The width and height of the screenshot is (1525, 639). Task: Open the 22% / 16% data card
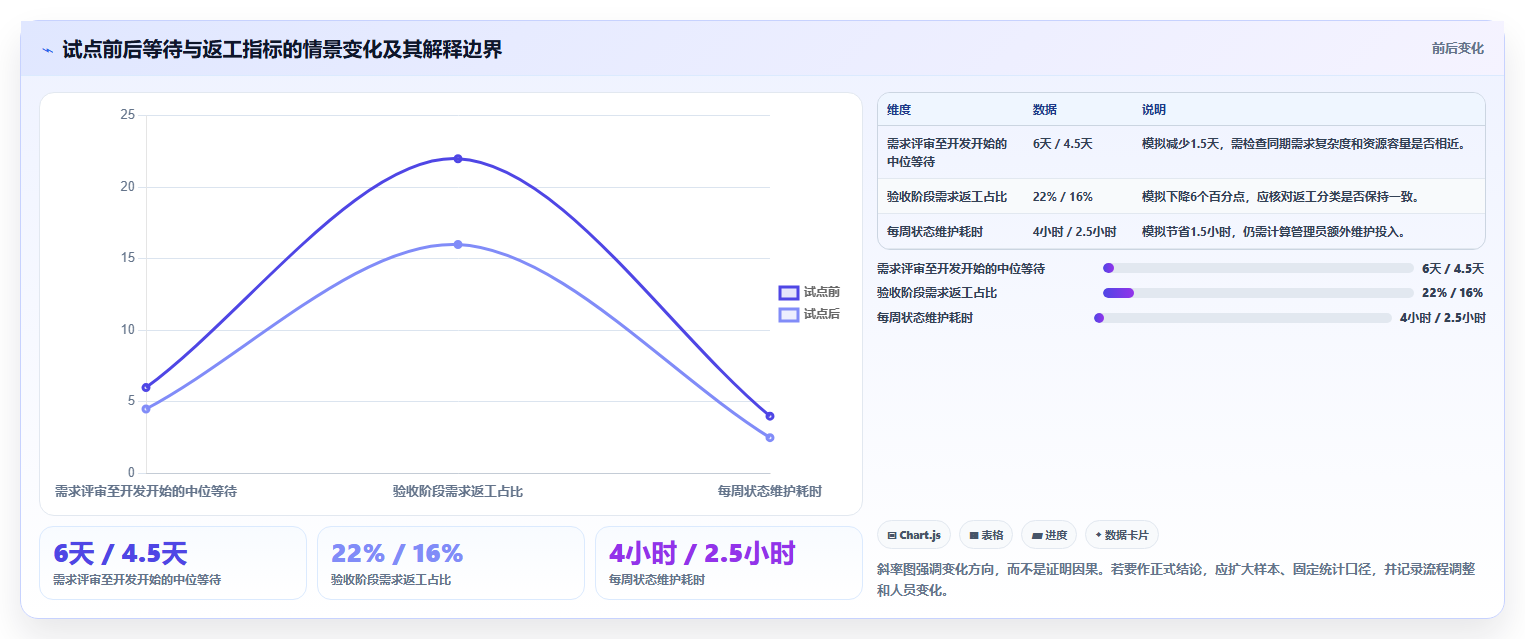point(451,563)
